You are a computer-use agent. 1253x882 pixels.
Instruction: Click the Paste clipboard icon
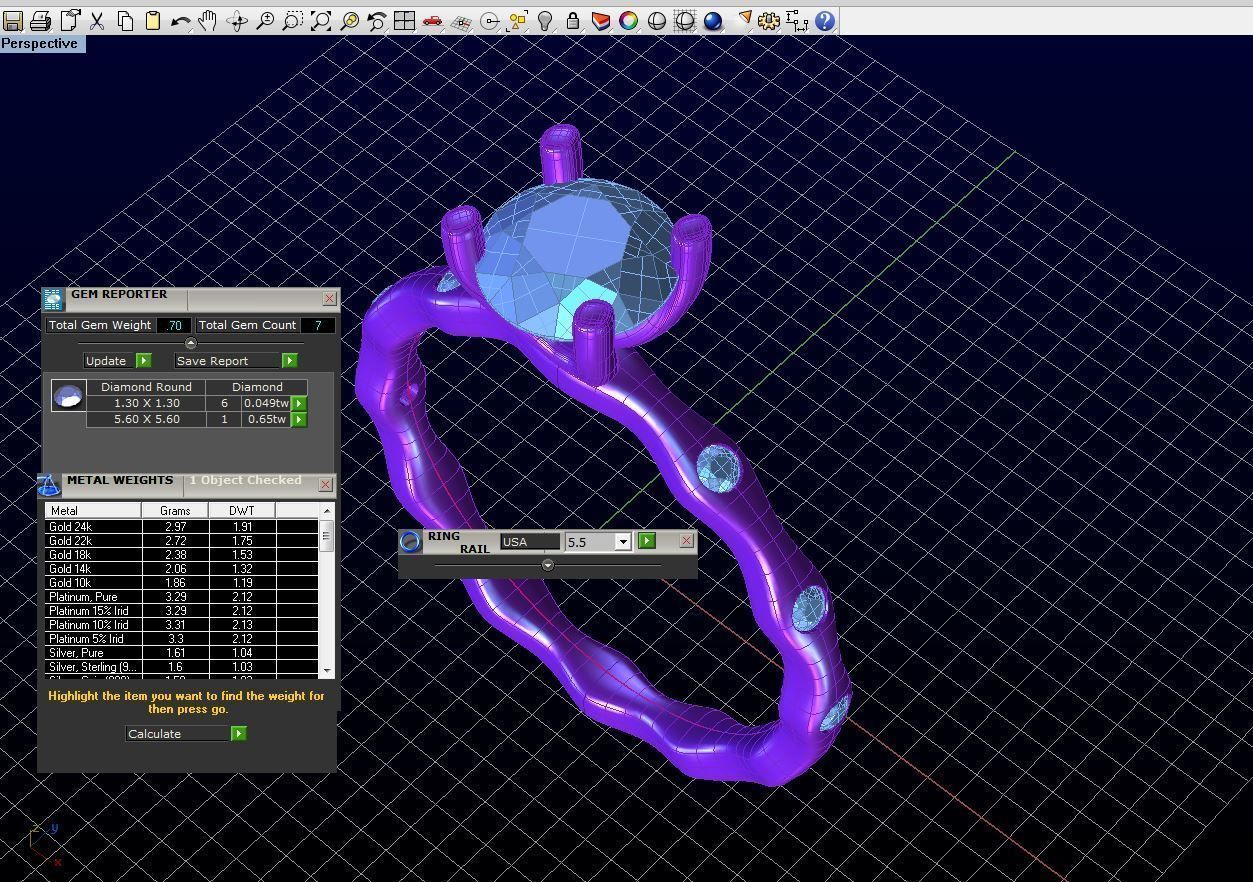tap(153, 20)
